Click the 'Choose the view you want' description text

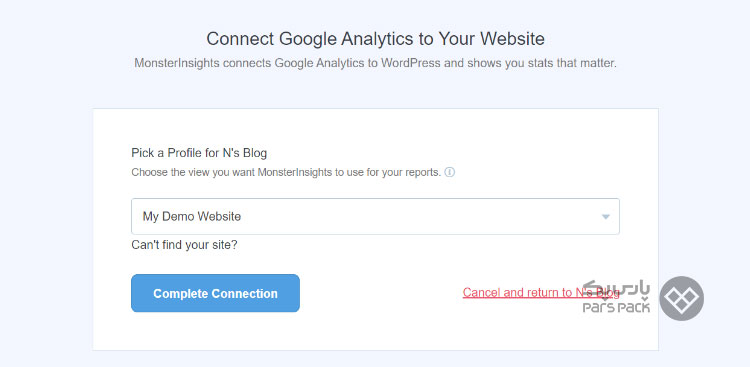(x=286, y=172)
